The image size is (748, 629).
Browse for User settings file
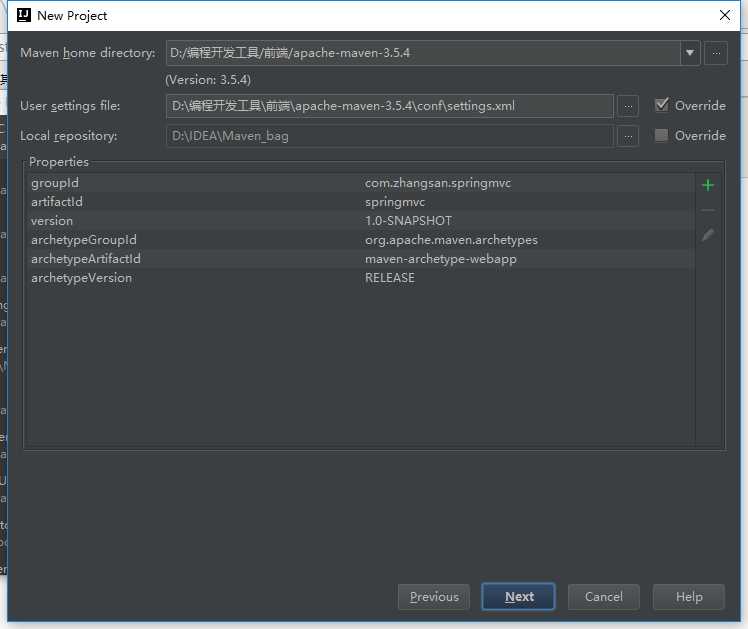tap(628, 106)
